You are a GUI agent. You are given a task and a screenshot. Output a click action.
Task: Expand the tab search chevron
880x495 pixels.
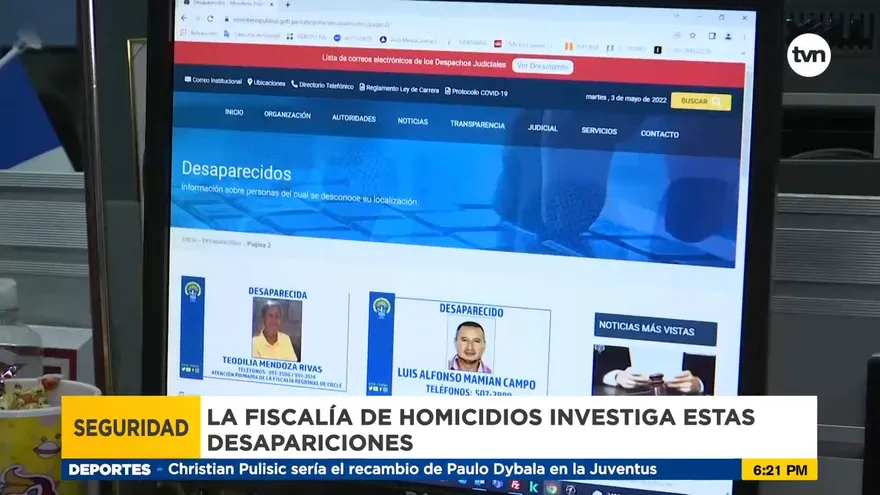(677, 16)
